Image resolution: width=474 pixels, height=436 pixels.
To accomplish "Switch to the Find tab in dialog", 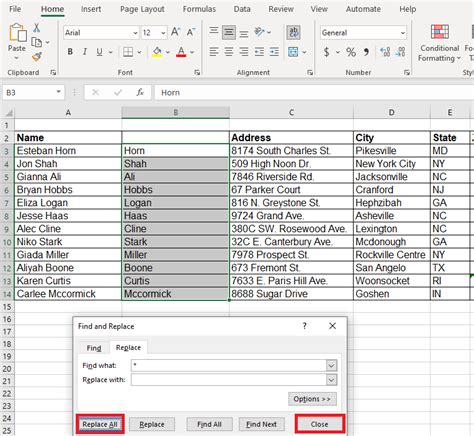I will point(94,348).
